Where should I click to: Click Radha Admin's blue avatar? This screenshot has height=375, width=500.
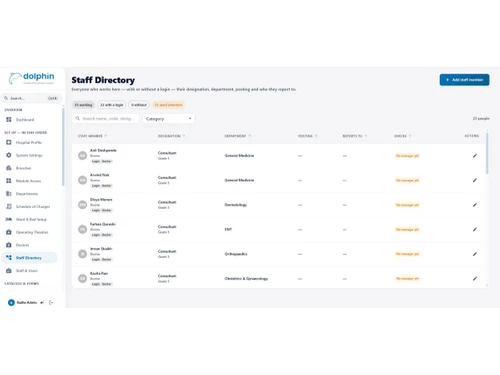coord(11,303)
